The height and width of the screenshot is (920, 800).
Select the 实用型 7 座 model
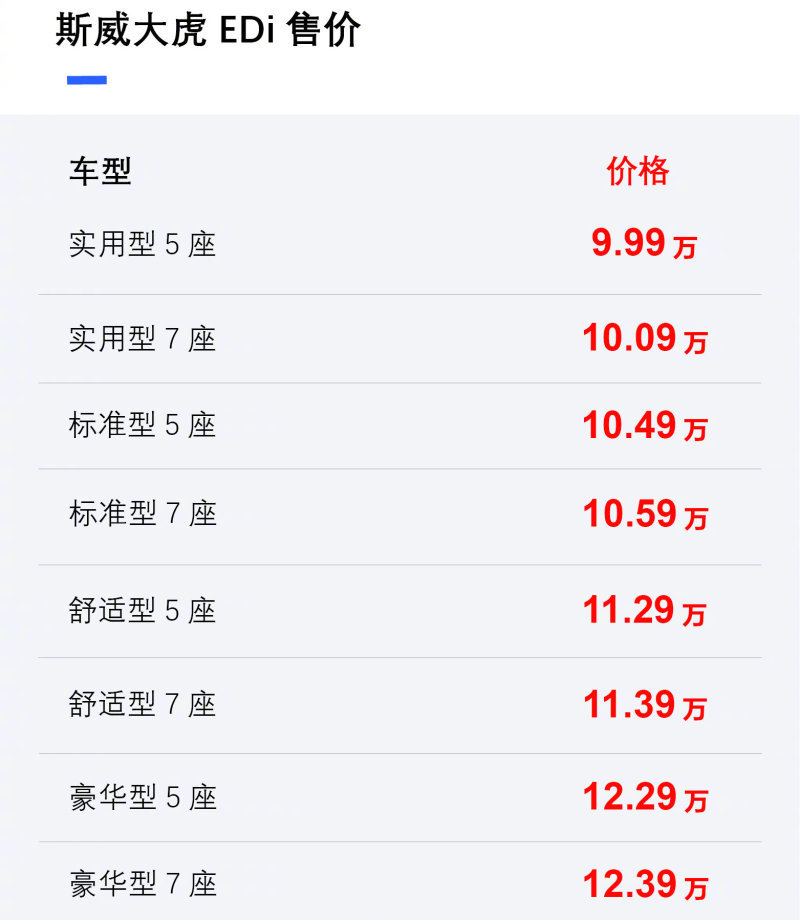click(143, 339)
